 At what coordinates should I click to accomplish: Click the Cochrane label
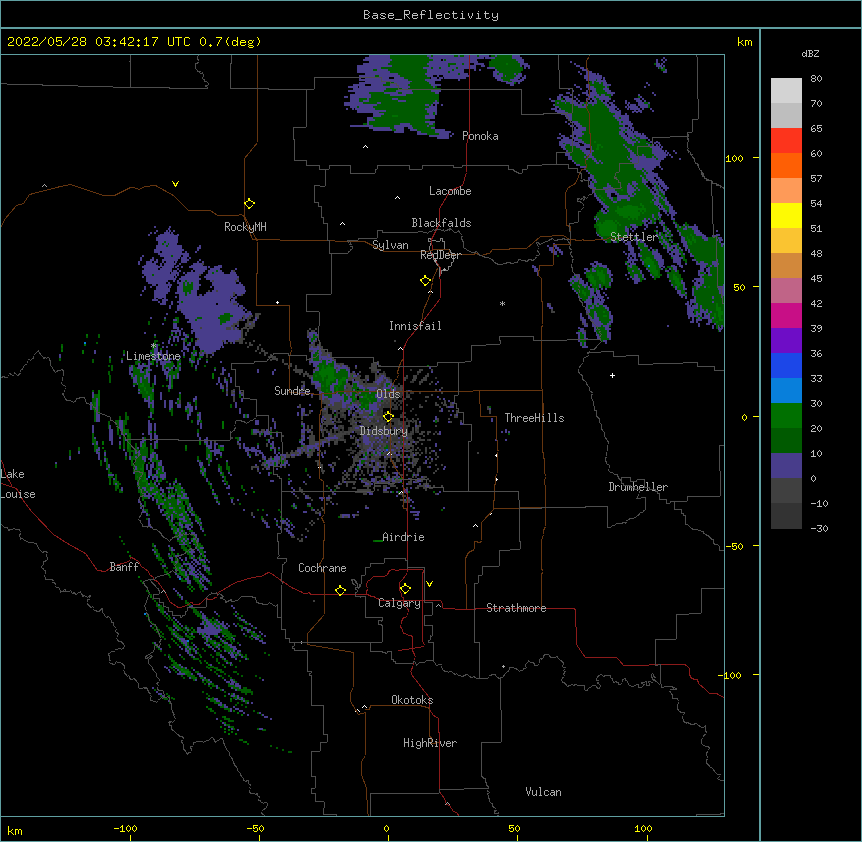(x=322, y=568)
